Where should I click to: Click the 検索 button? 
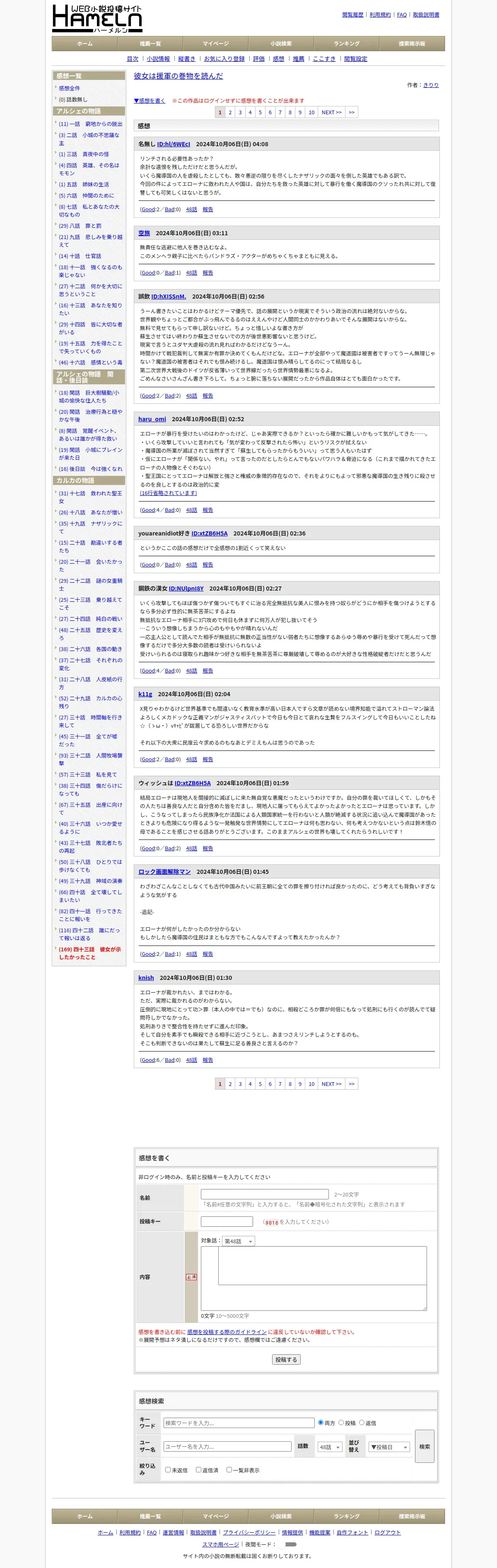(425, 1446)
